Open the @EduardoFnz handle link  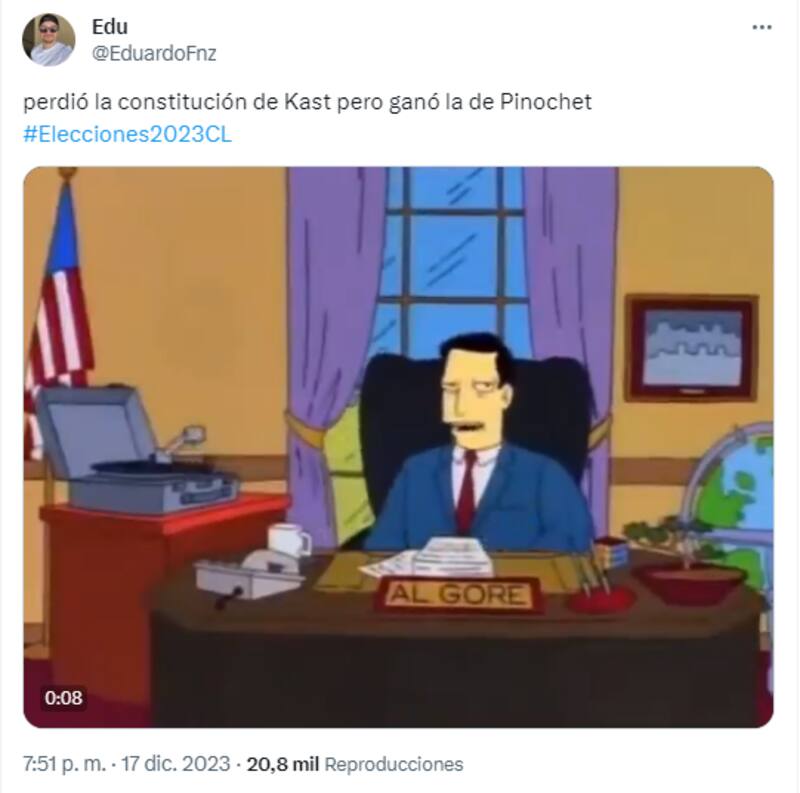pyautogui.click(x=154, y=53)
